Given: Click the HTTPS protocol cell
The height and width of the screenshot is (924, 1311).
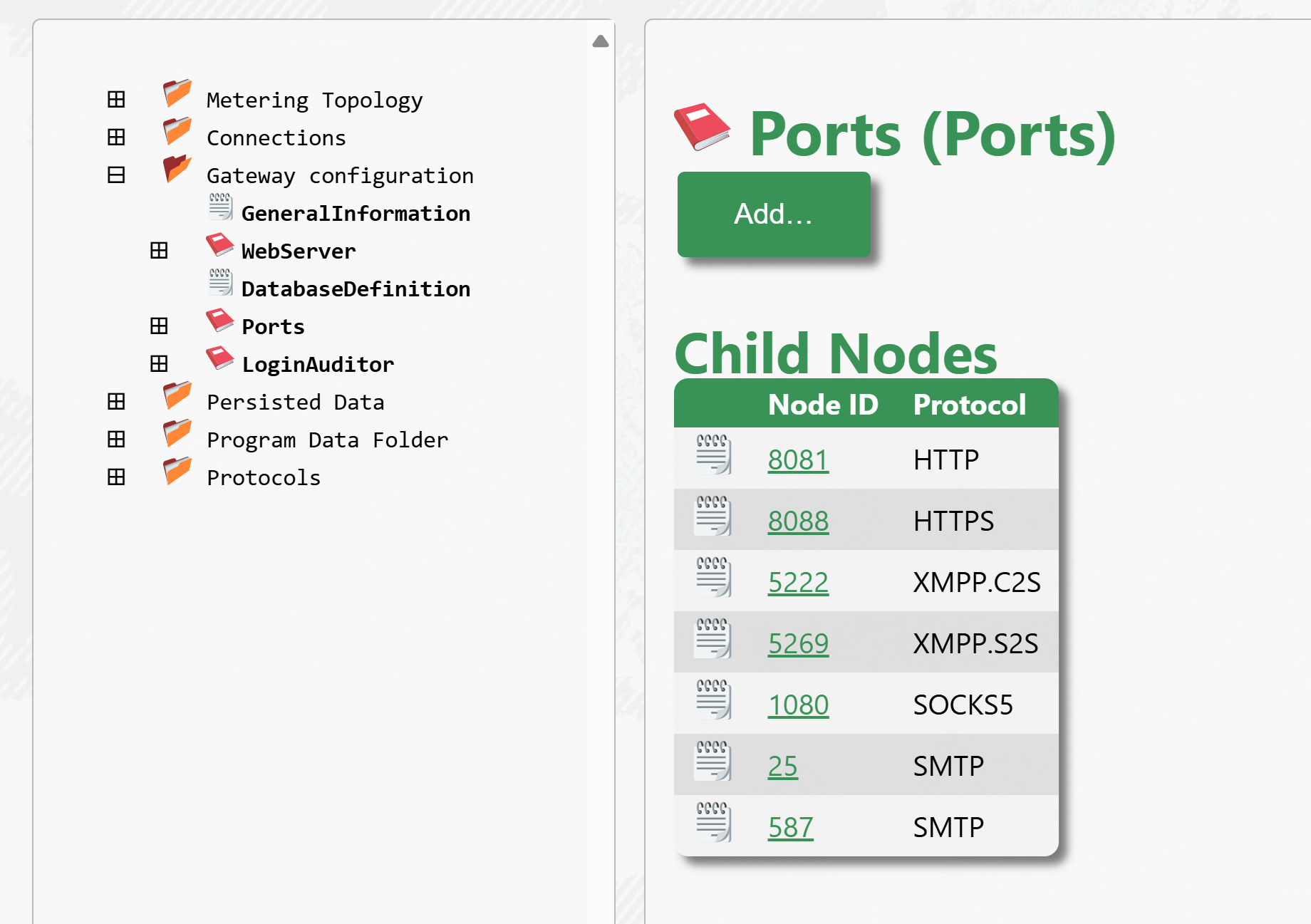Looking at the screenshot, I should (953, 521).
